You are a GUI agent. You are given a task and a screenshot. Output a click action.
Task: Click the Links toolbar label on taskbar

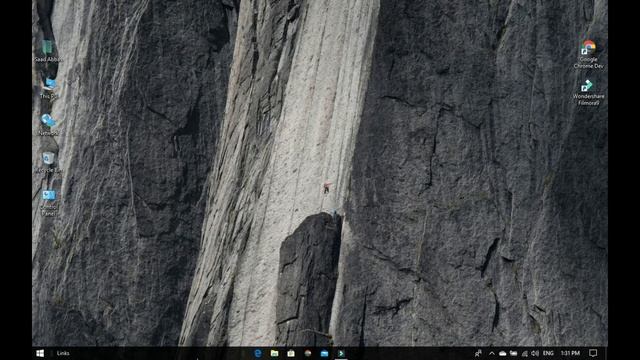click(63, 353)
